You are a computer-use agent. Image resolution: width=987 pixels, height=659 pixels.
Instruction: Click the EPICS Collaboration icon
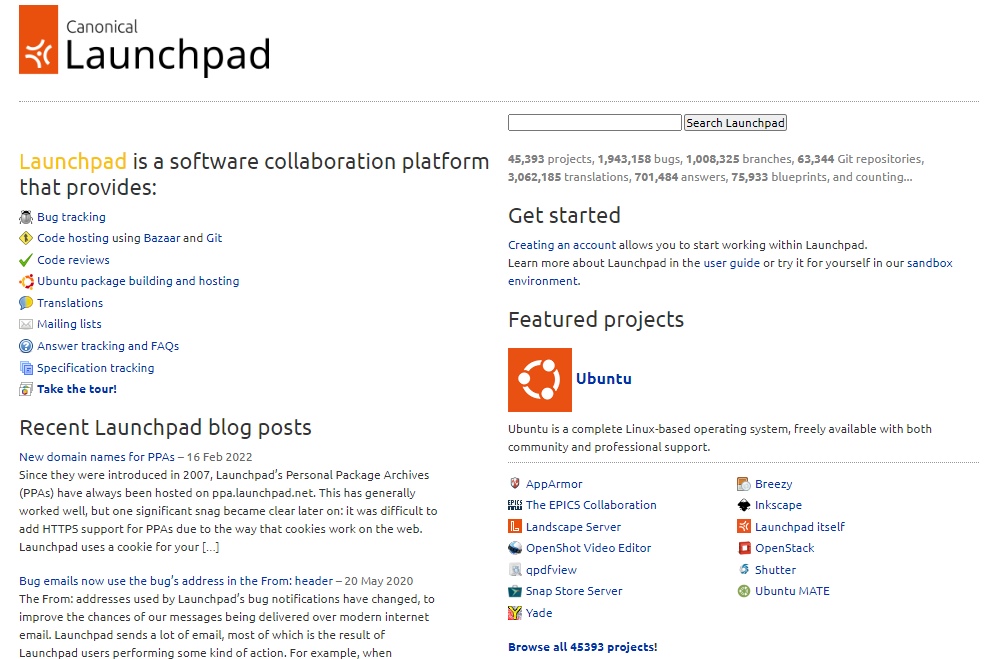pyautogui.click(x=515, y=505)
